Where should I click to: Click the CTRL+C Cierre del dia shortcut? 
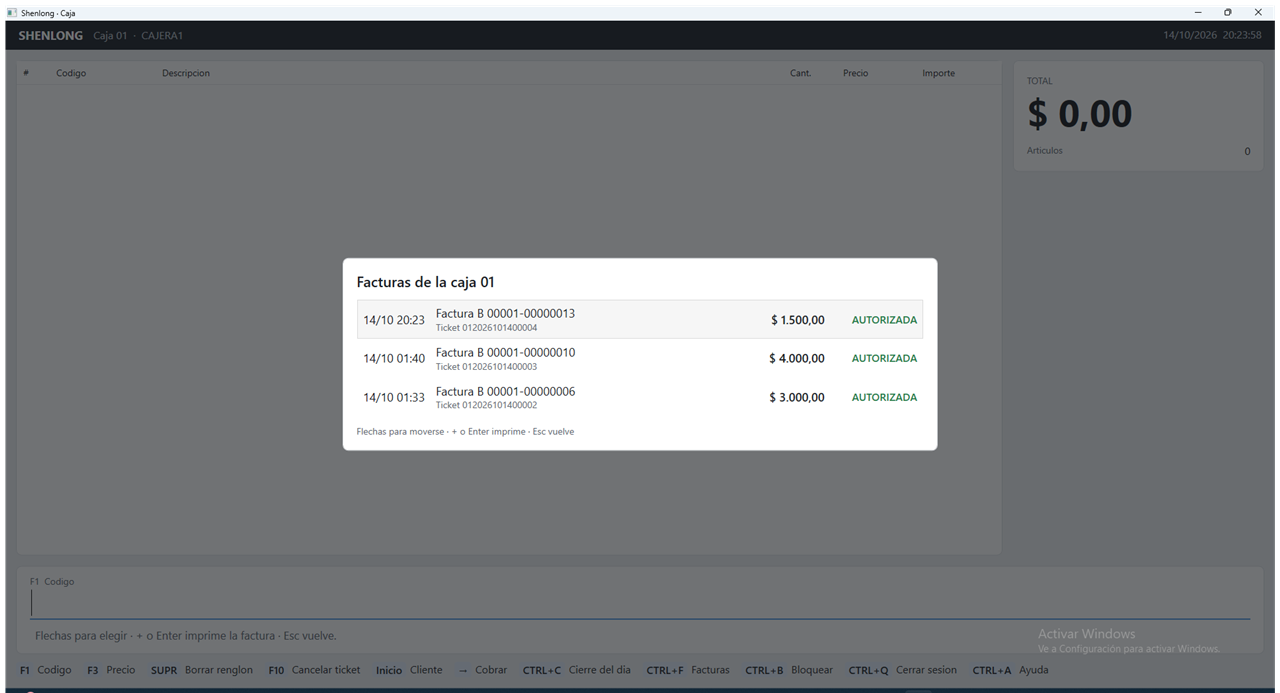click(x=577, y=670)
